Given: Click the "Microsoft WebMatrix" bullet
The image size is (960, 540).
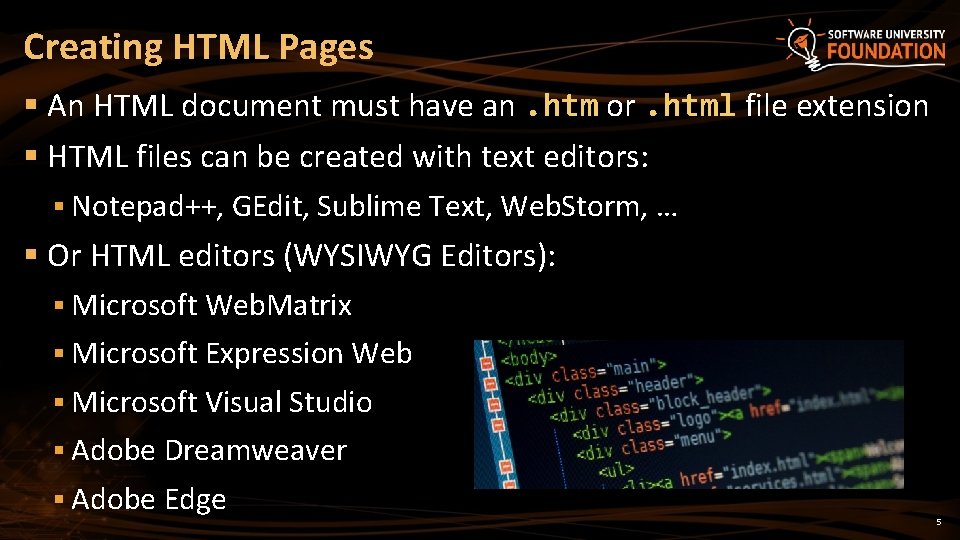Looking at the screenshot, I should pyautogui.click(x=212, y=305).
